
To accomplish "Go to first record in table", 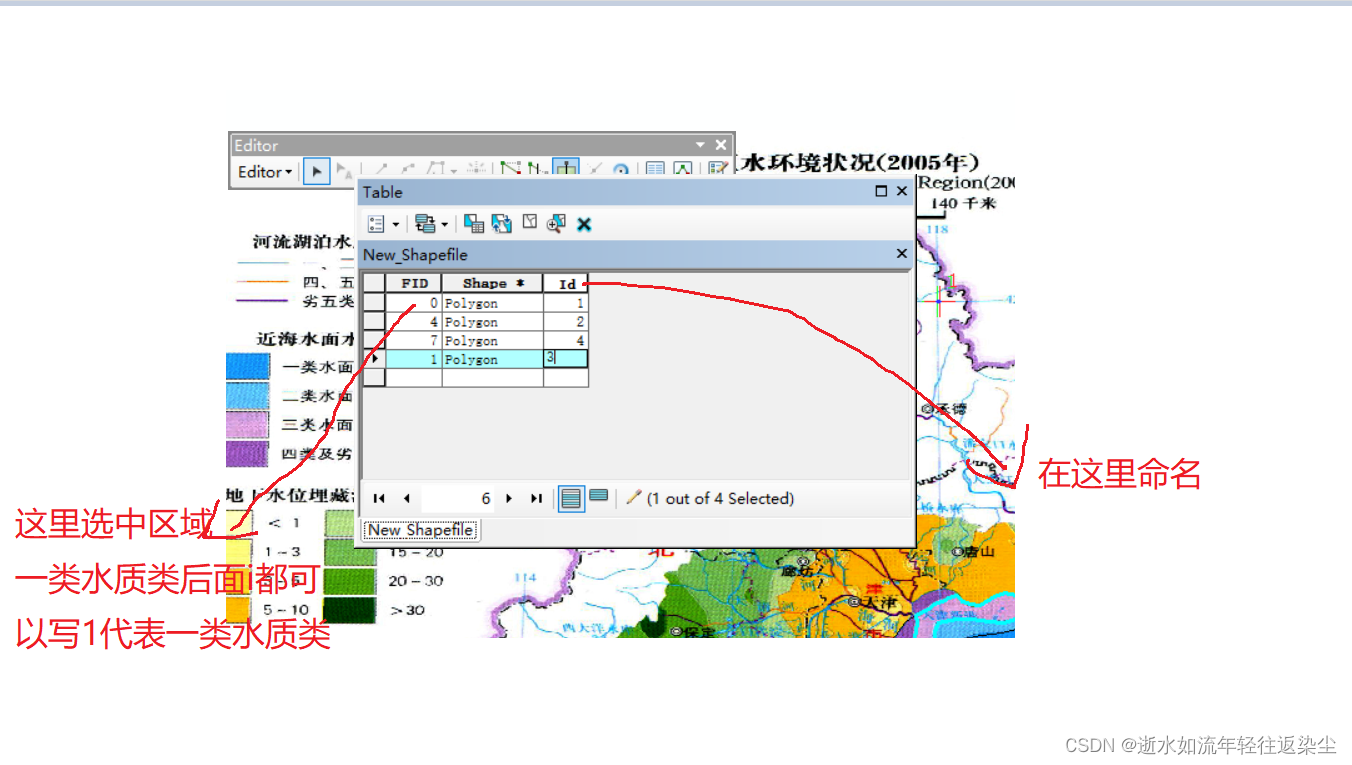I will click(x=379, y=498).
